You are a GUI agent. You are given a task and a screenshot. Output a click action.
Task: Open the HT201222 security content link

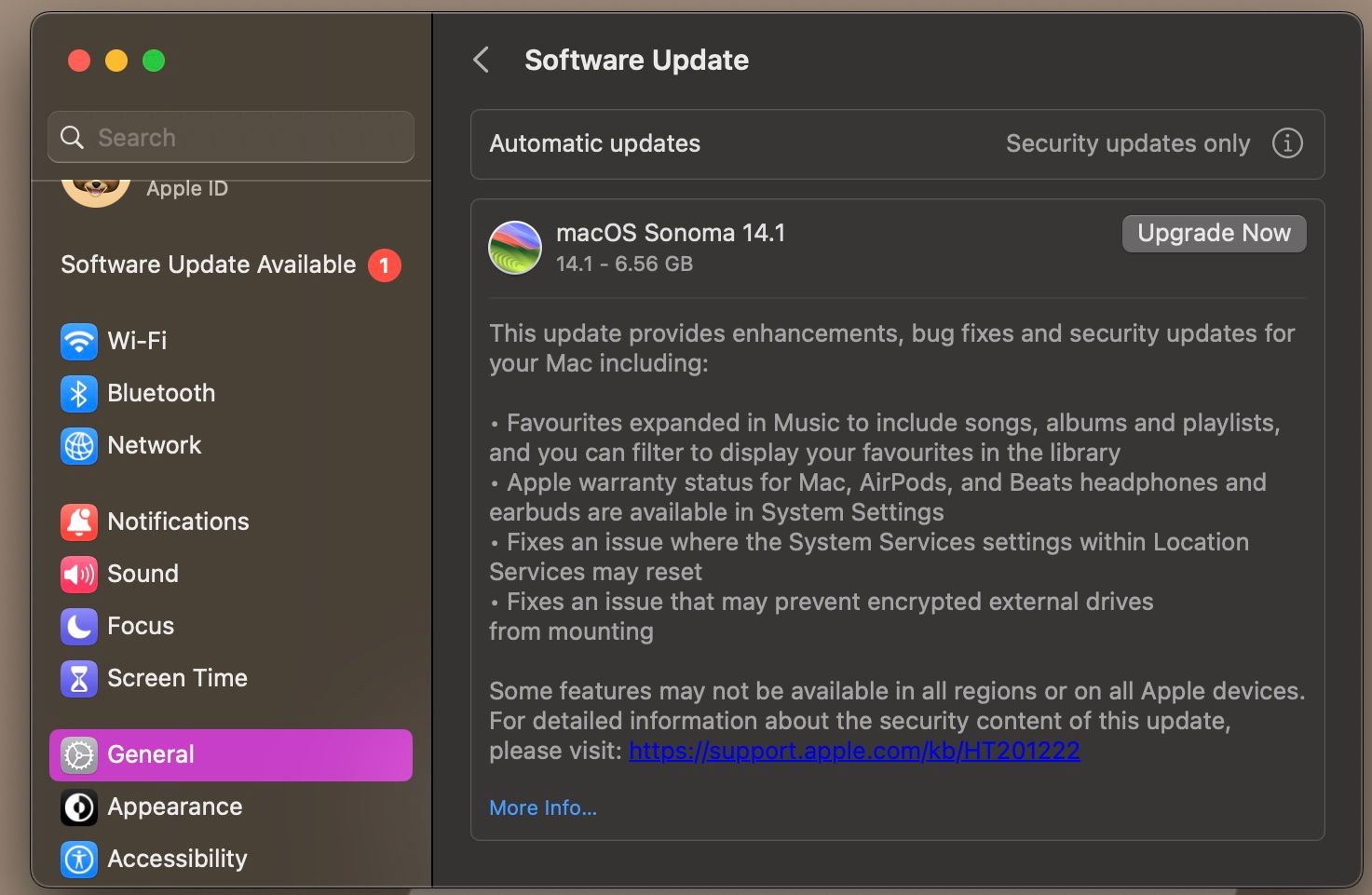coord(853,750)
